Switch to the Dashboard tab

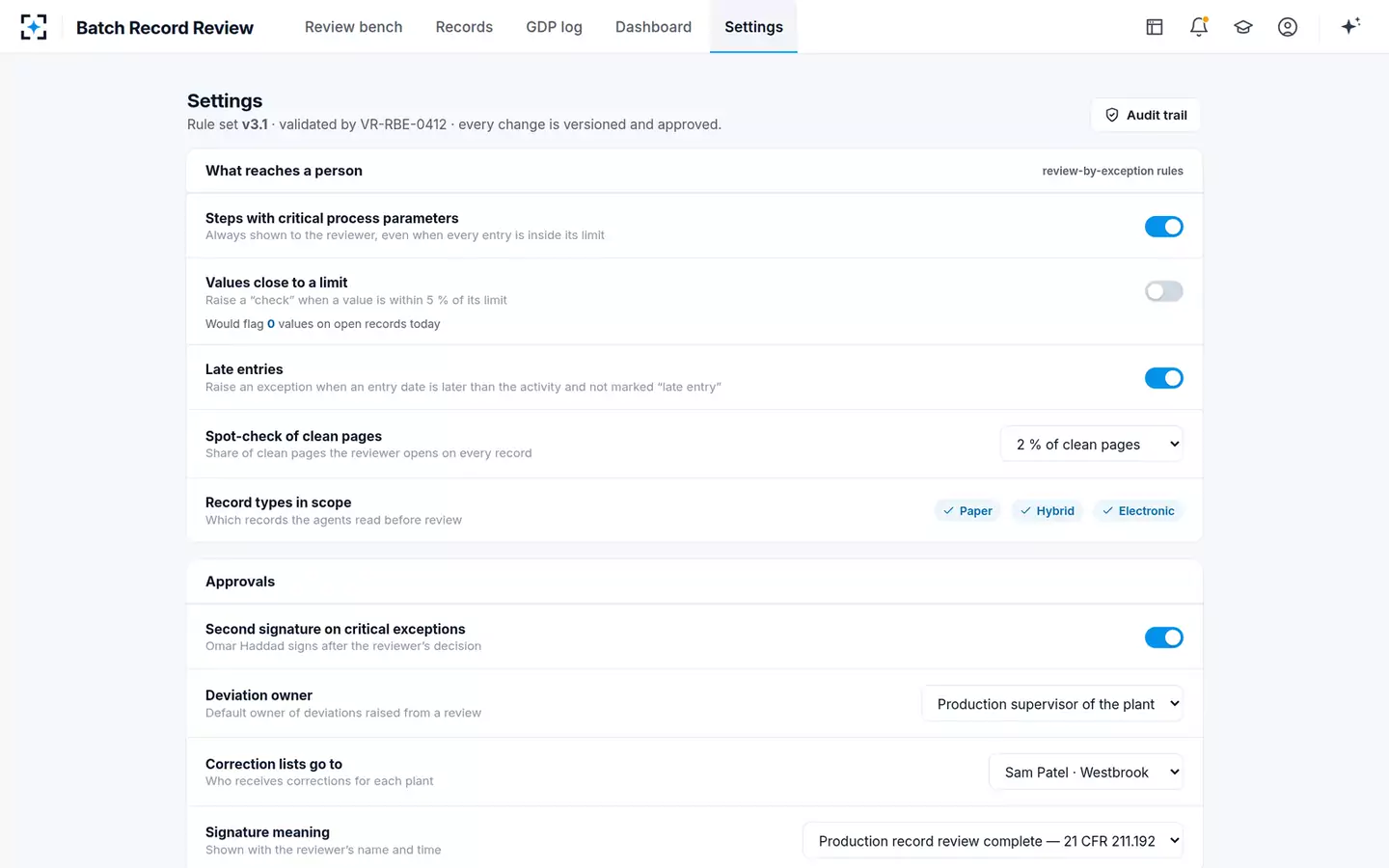[x=653, y=27]
